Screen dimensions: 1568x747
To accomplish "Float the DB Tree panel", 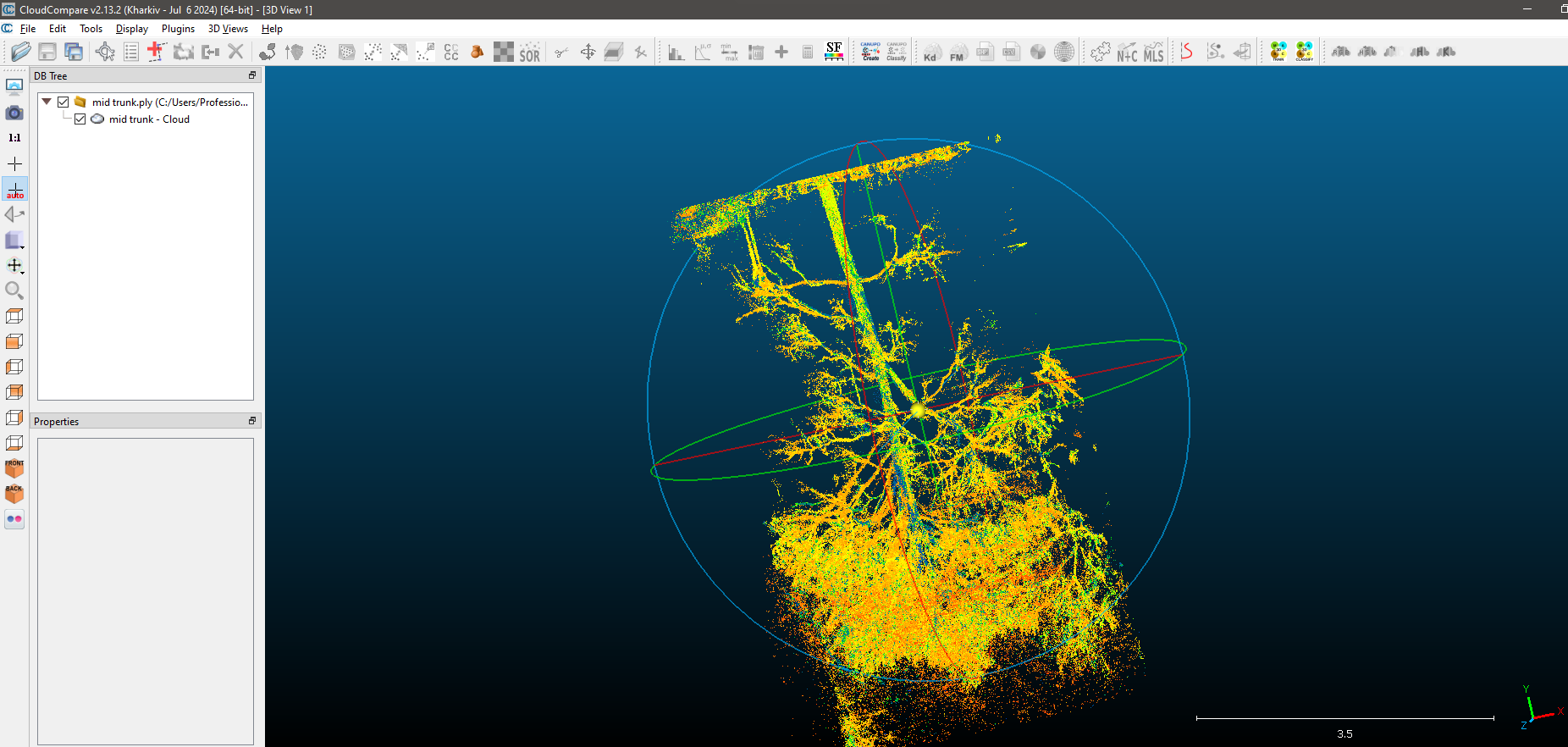I will pyautogui.click(x=252, y=75).
